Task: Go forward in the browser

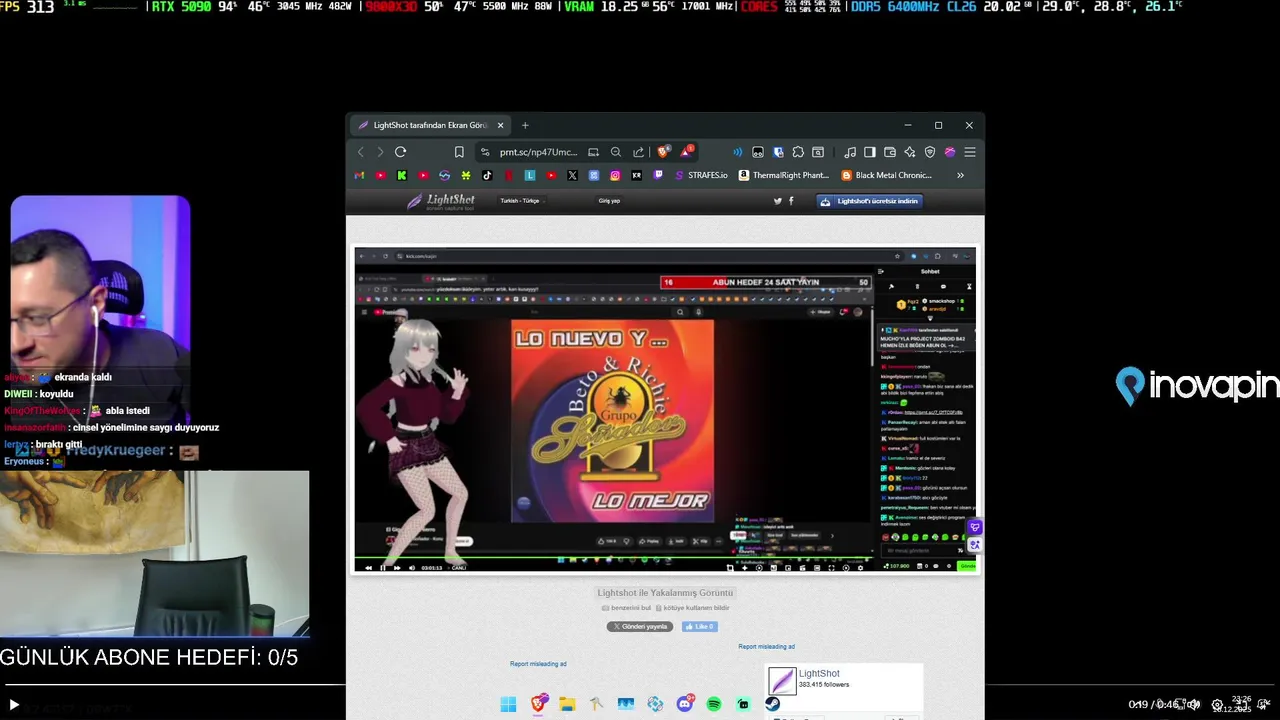Action: coord(380,152)
